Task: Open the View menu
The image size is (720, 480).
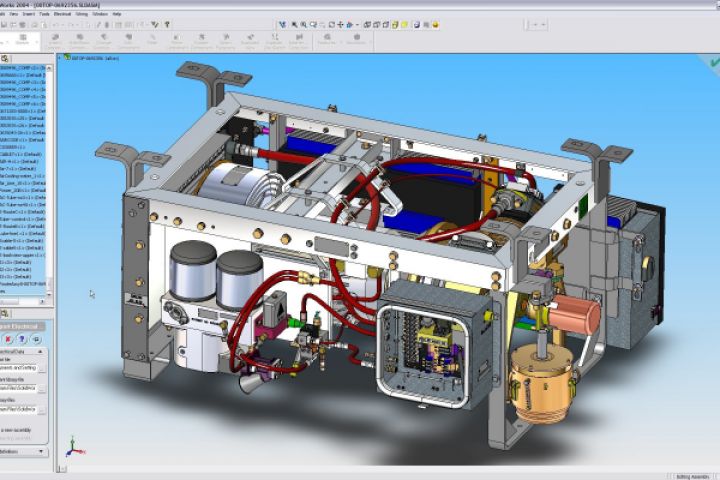Action: pyautogui.click(x=14, y=14)
